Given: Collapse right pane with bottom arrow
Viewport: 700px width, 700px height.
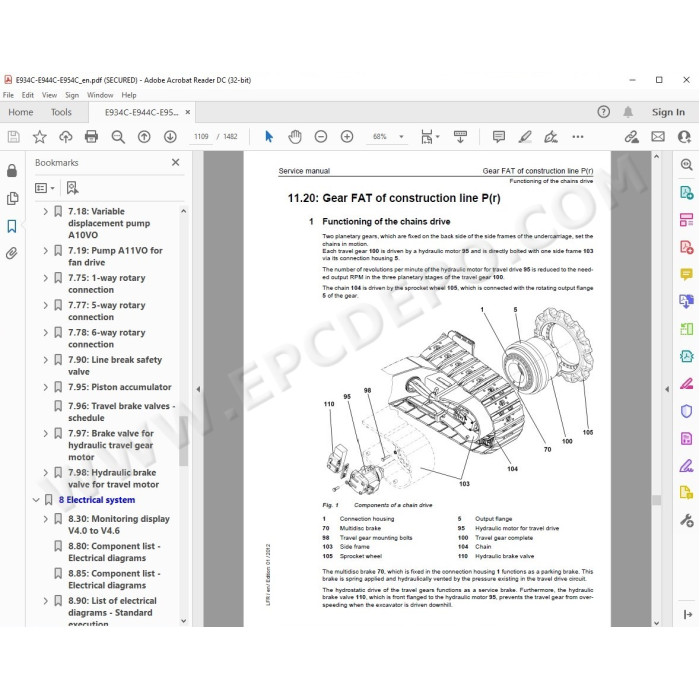Looking at the screenshot, I should click(688, 615).
